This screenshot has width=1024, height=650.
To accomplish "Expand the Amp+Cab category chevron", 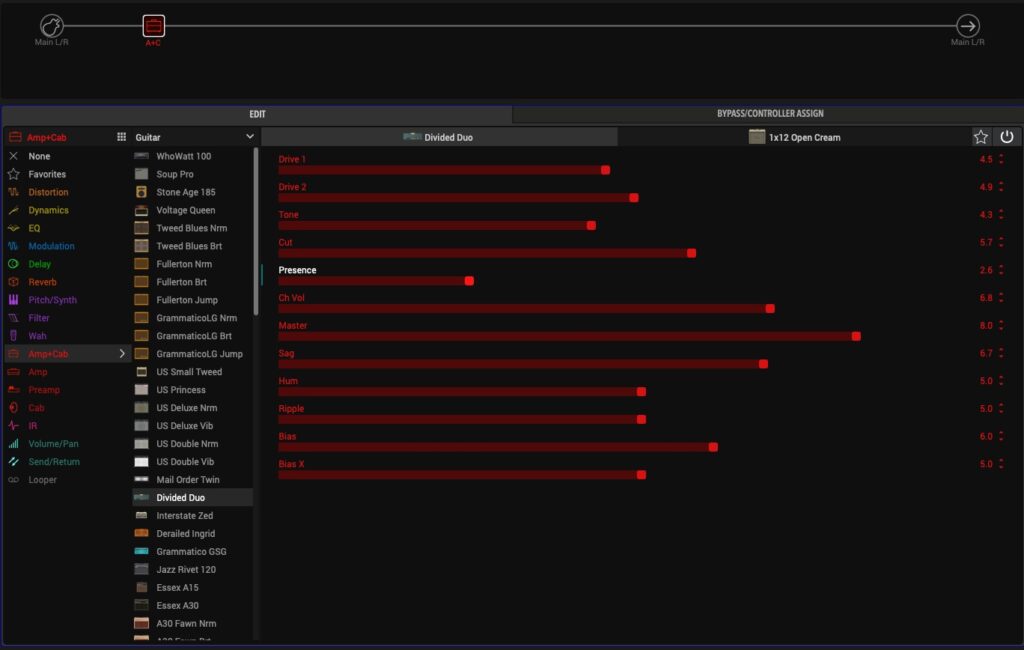I will click(123, 354).
